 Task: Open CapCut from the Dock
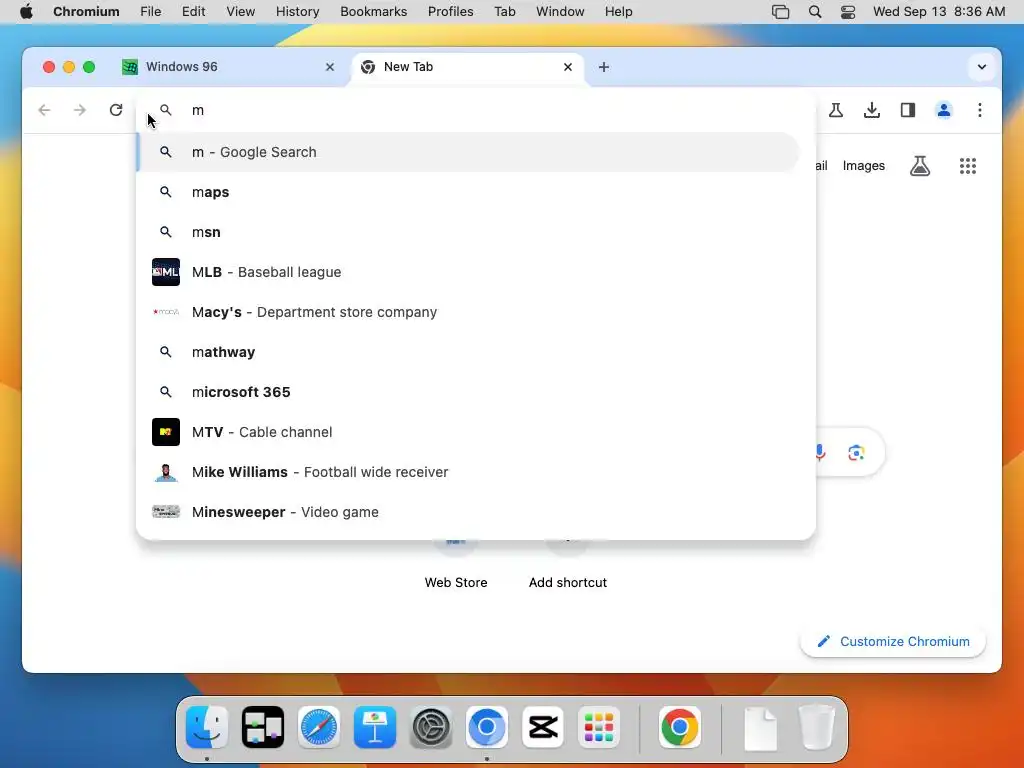(543, 727)
